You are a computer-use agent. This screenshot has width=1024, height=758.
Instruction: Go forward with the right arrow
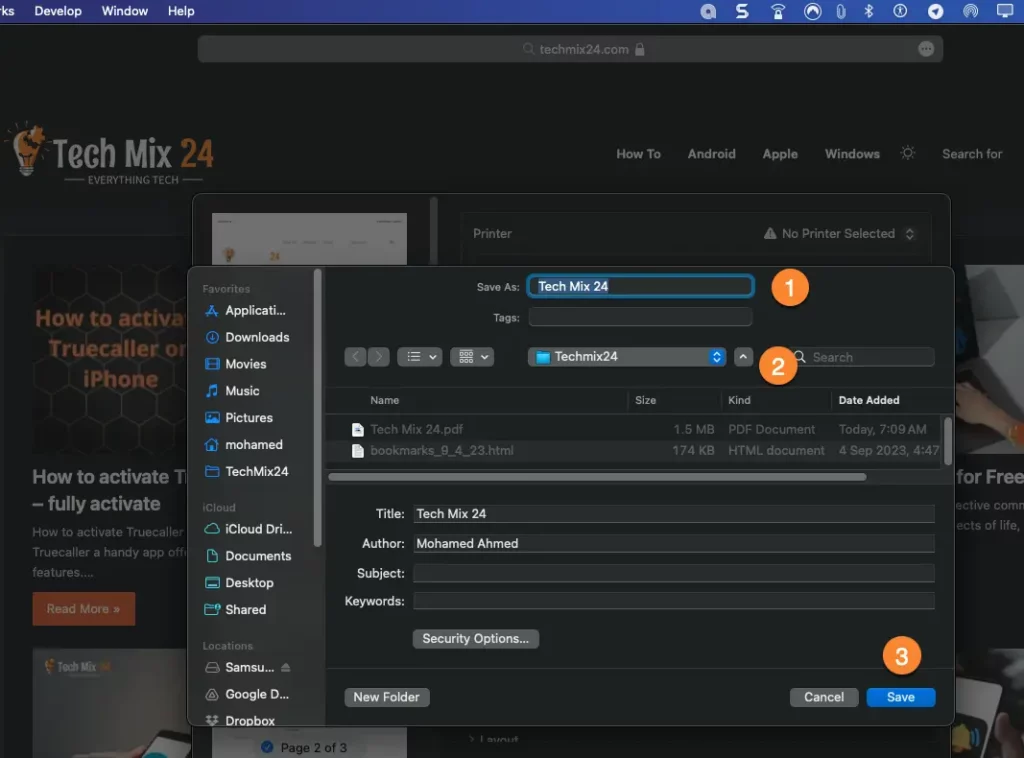click(378, 356)
